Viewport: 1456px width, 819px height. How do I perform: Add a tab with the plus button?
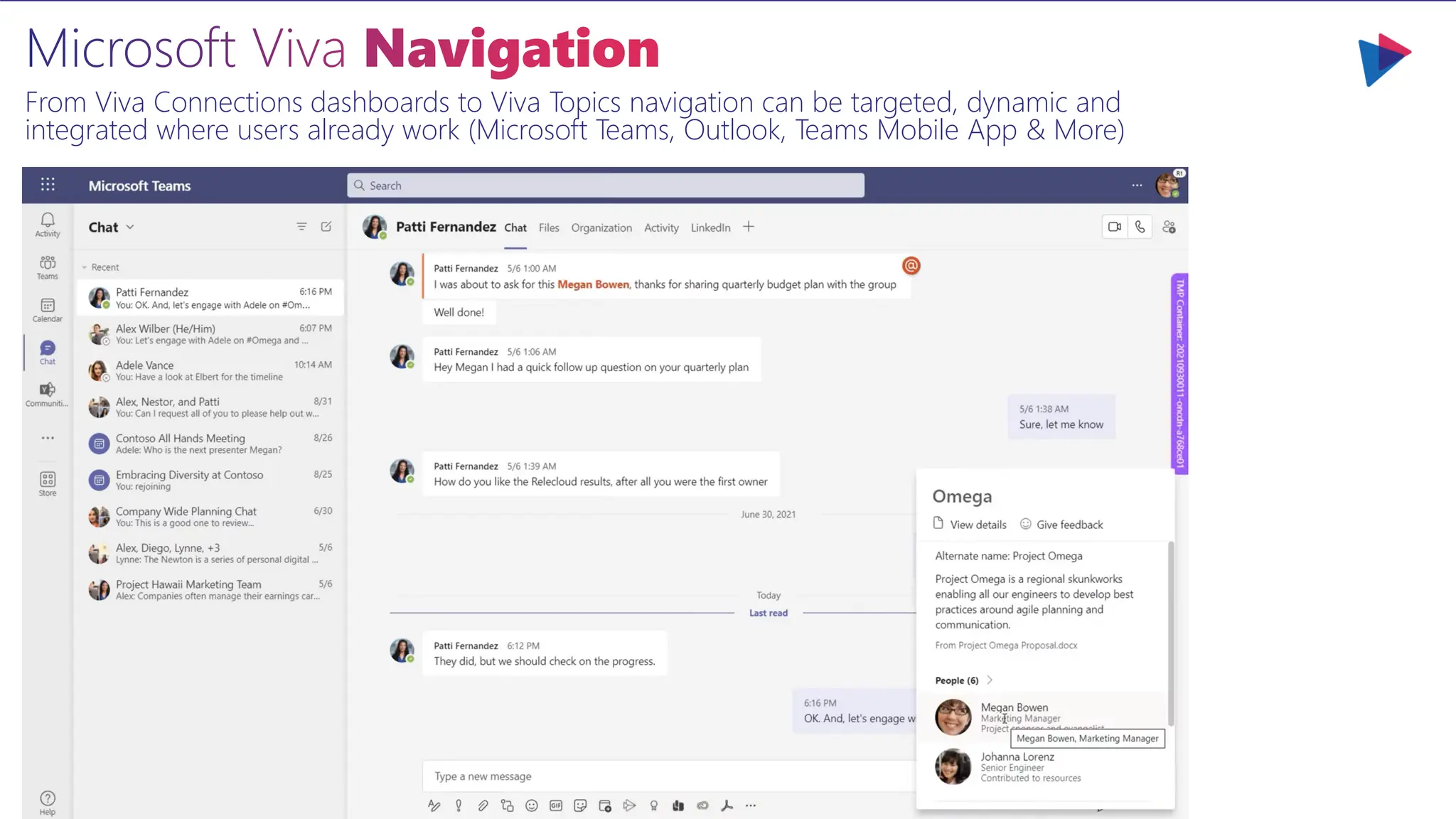tap(749, 227)
